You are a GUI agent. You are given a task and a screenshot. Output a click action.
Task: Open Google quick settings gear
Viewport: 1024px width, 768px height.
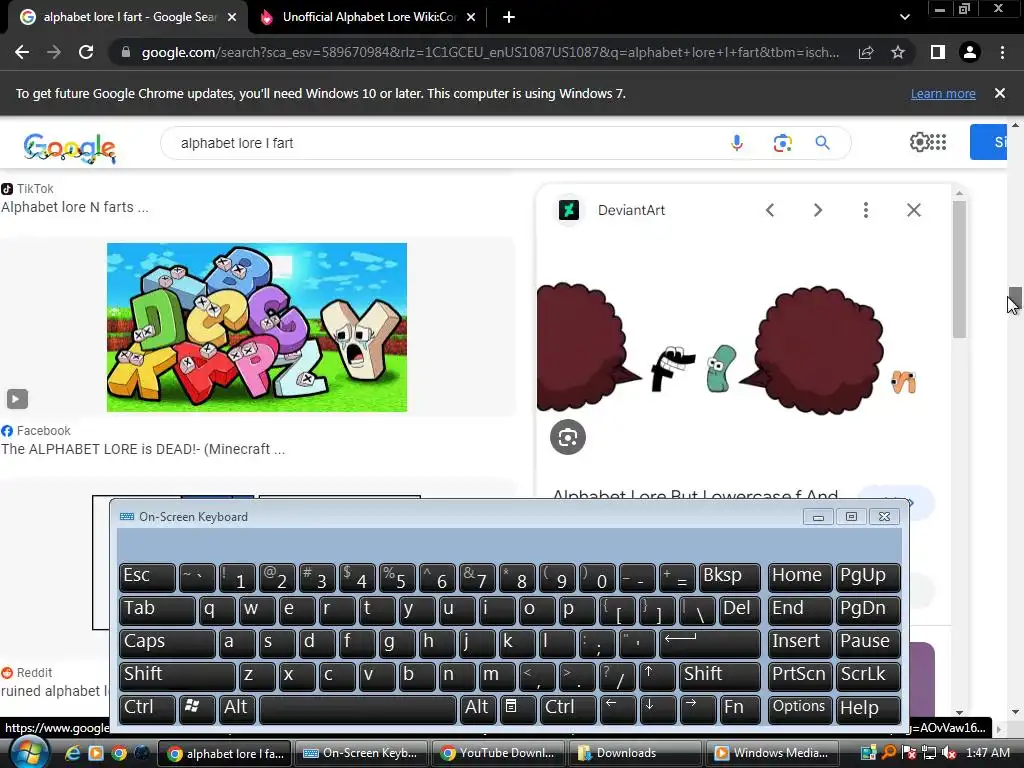pyautogui.click(x=920, y=142)
